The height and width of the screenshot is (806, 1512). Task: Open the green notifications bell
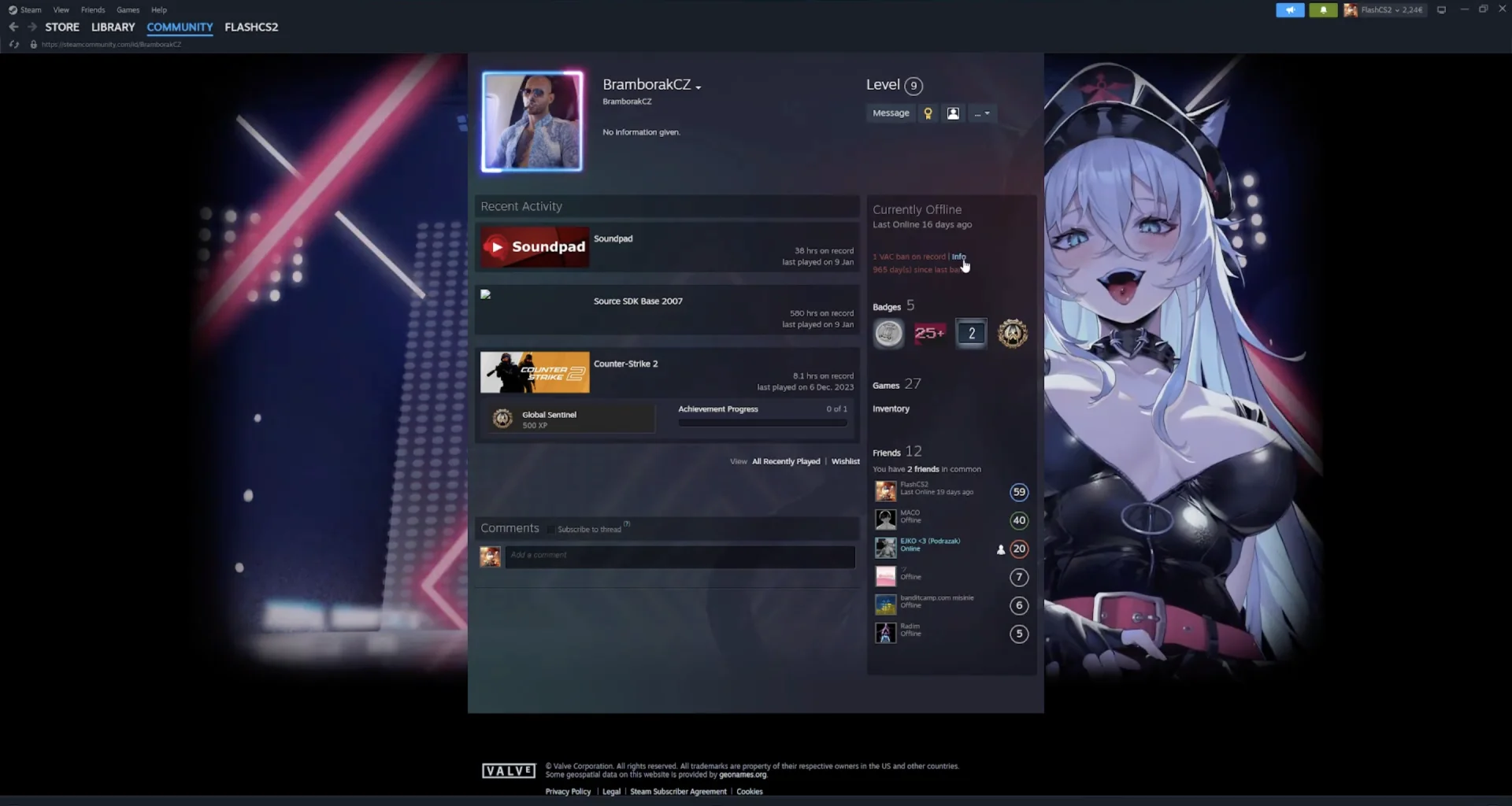tap(1323, 10)
